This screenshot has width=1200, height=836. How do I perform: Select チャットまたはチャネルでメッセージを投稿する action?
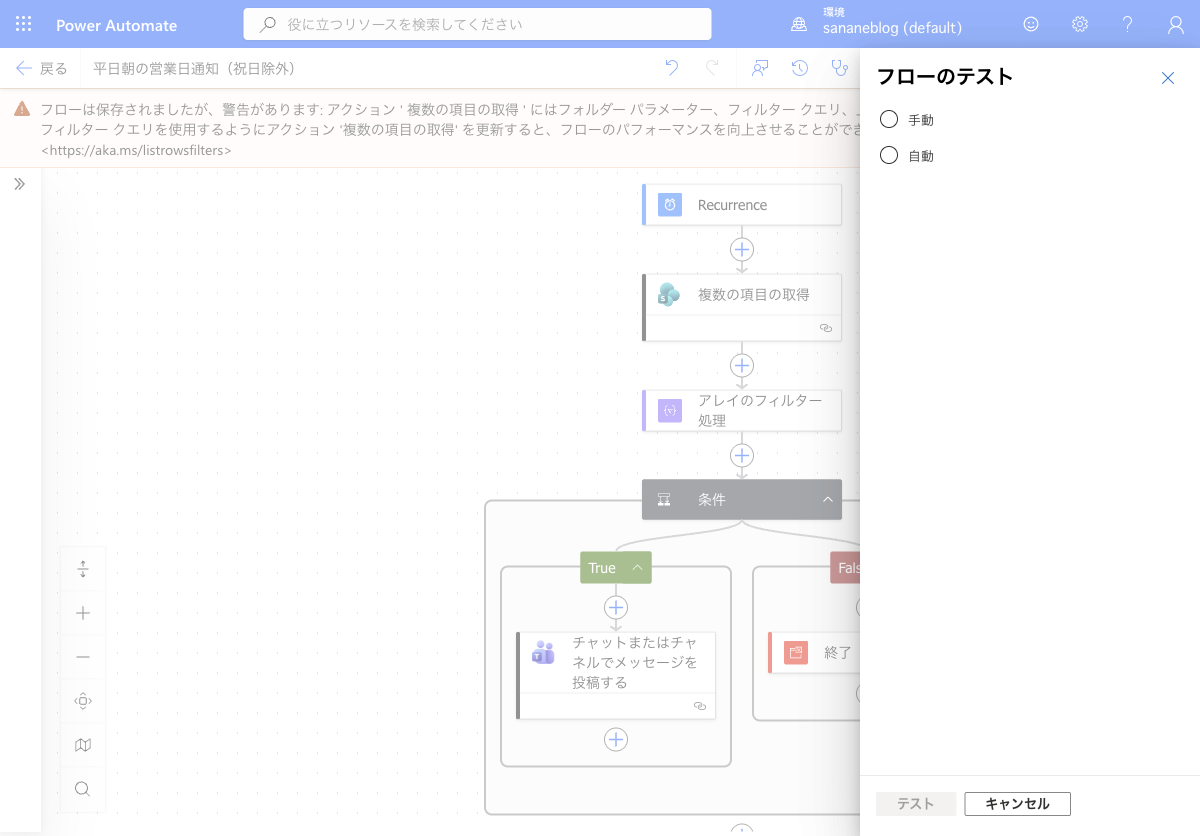pos(616,675)
